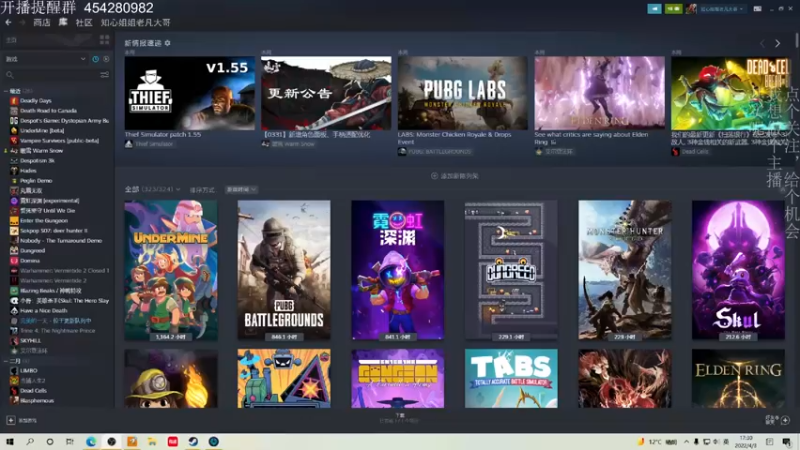This screenshot has width=800, height=450.
Task: Switch library to grid collections view icon
Action: 105,40
